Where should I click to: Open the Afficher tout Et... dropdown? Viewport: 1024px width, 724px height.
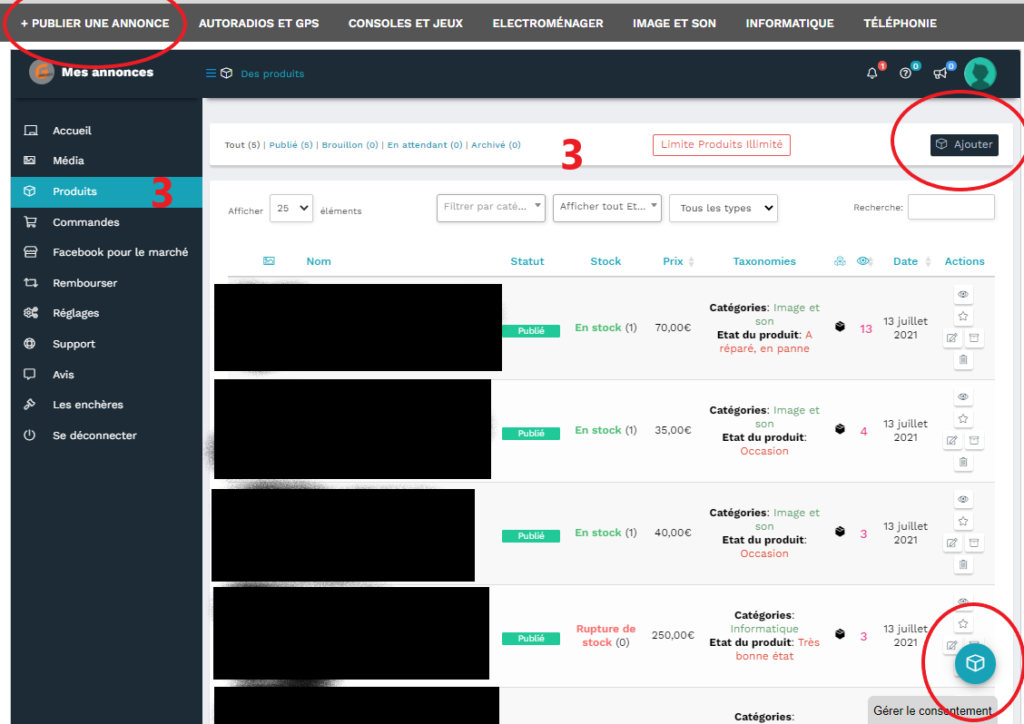click(x=607, y=208)
